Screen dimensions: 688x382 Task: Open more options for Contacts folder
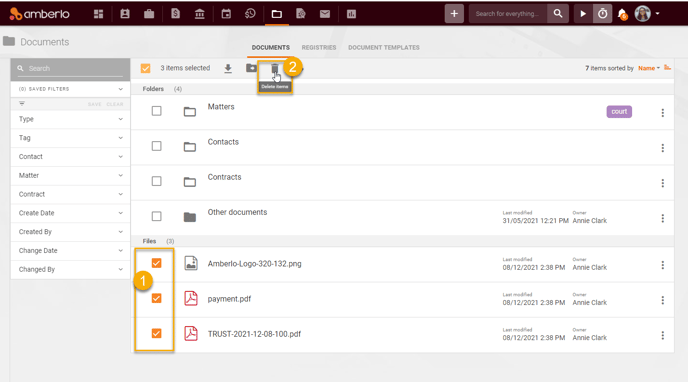(x=663, y=148)
